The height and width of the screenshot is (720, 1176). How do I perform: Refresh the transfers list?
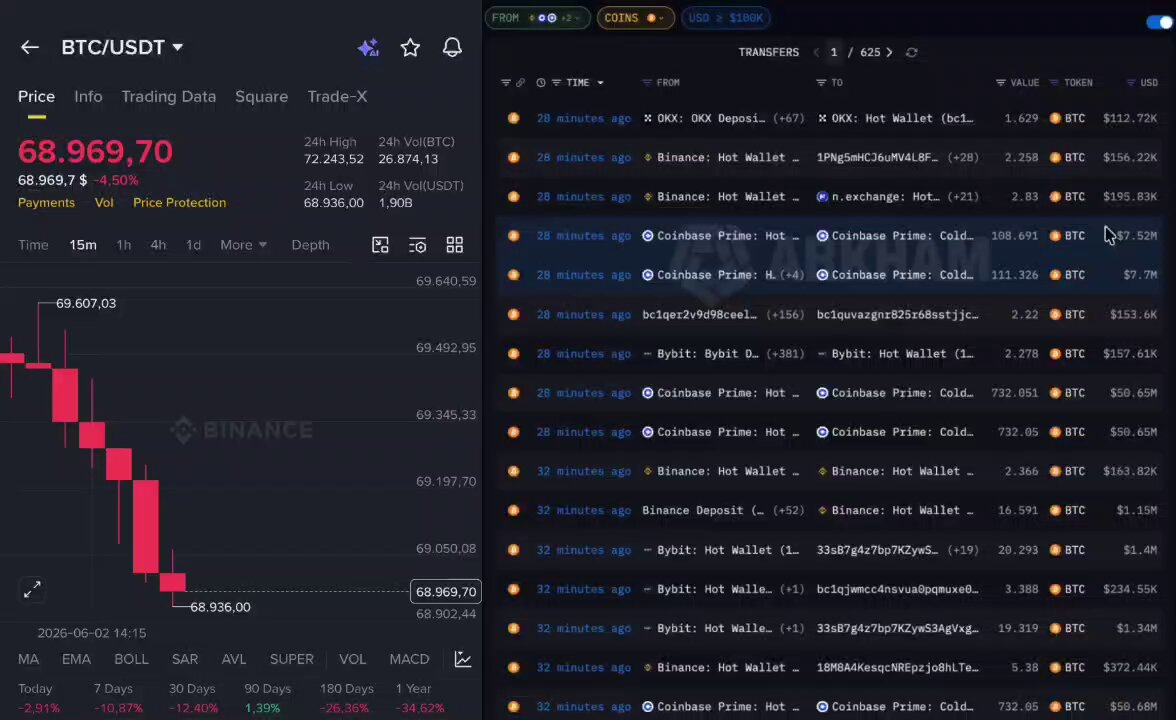pos(911,52)
